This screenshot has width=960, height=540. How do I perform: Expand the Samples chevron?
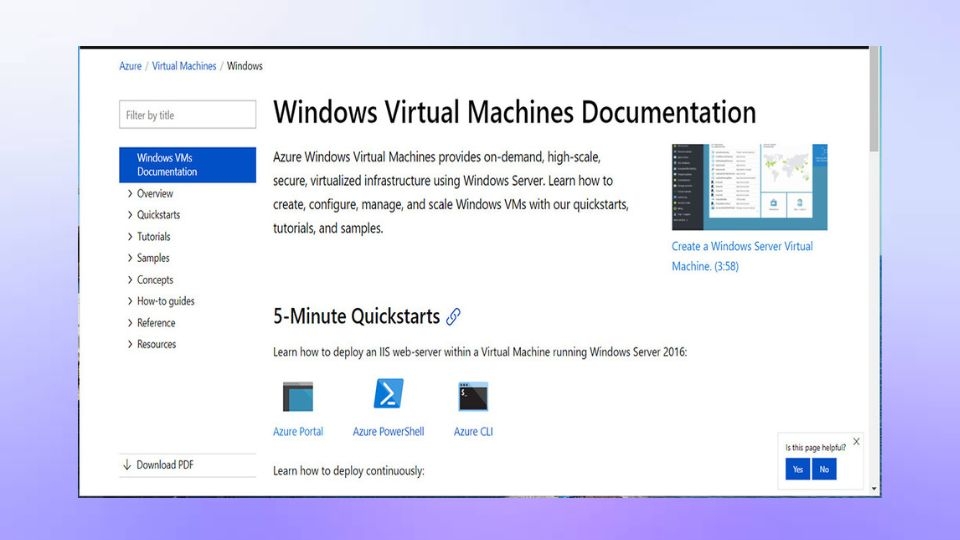130,258
